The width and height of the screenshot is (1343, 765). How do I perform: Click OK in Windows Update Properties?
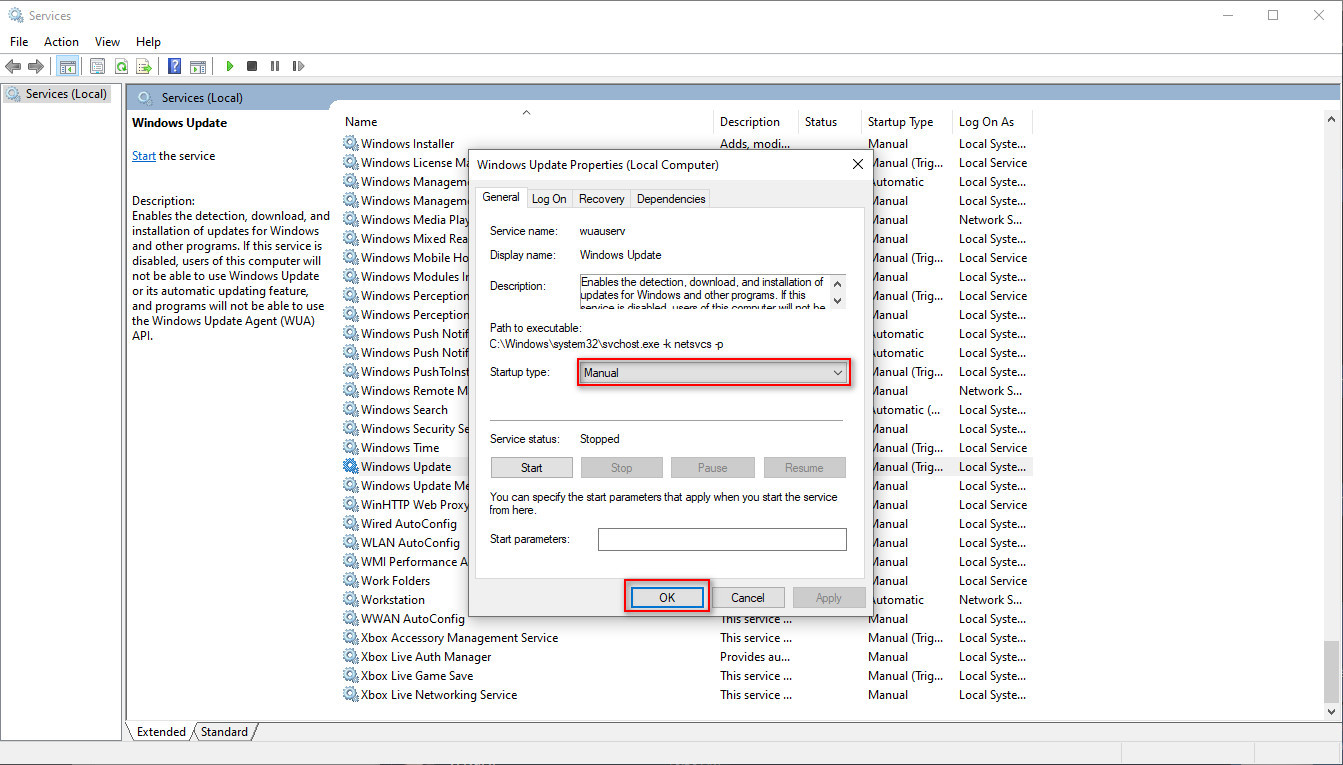(x=667, y=597)
